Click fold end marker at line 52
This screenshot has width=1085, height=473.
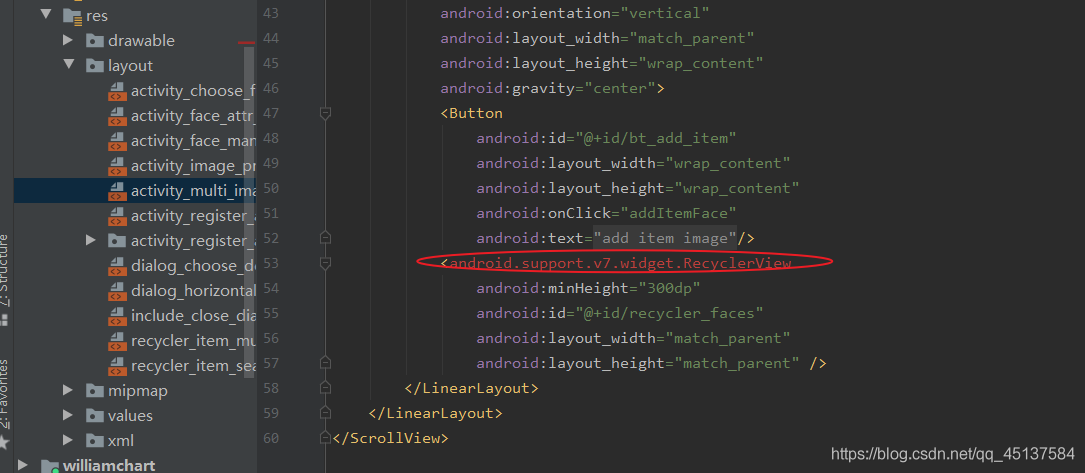click(x=325, y=238)
